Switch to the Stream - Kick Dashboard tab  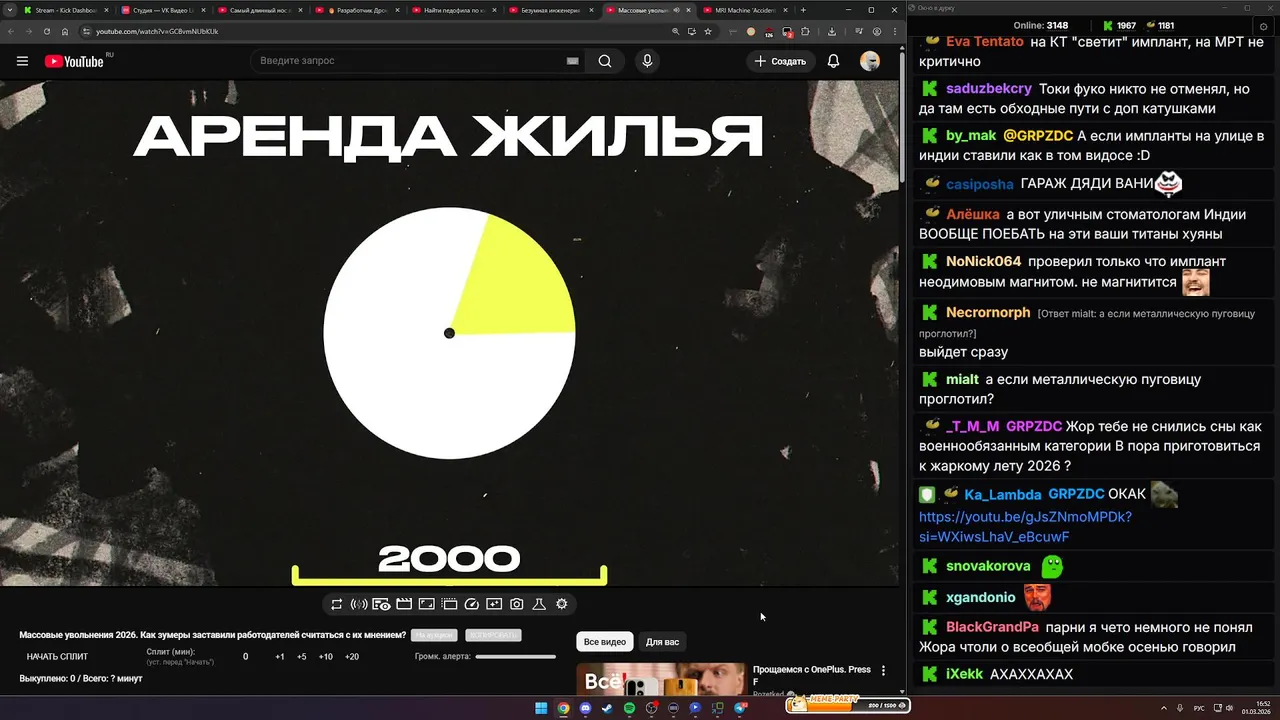66,10
